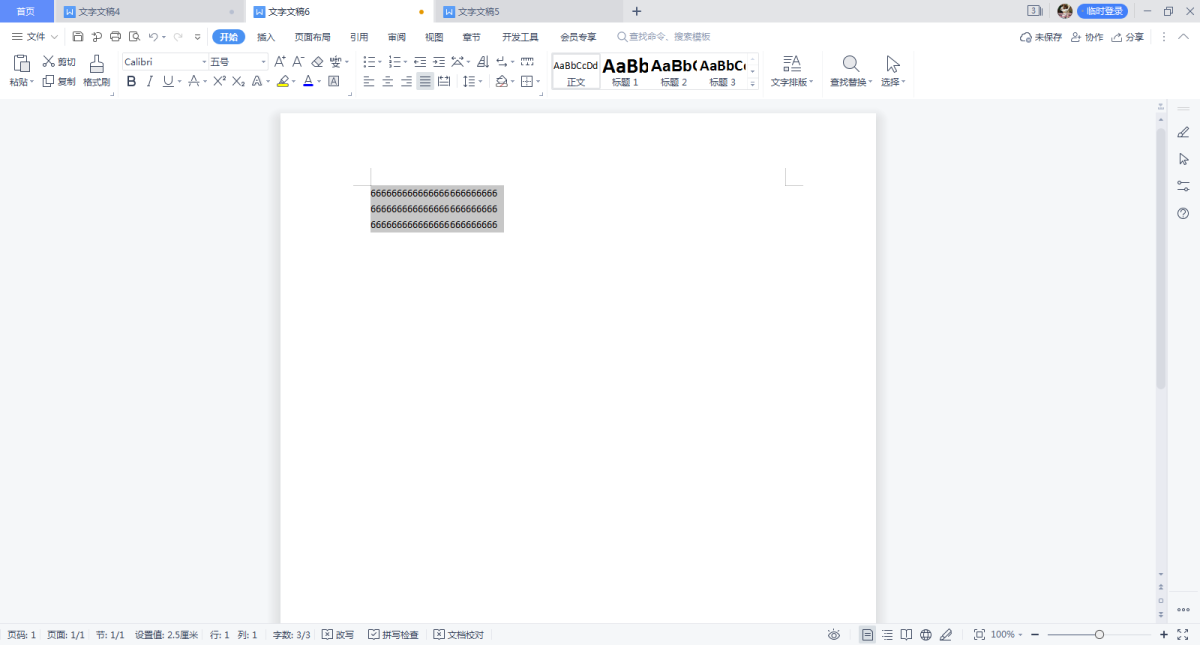Toggle Superscript formatting
Screen dimensions: 1200x645
[x=219, y=82]
